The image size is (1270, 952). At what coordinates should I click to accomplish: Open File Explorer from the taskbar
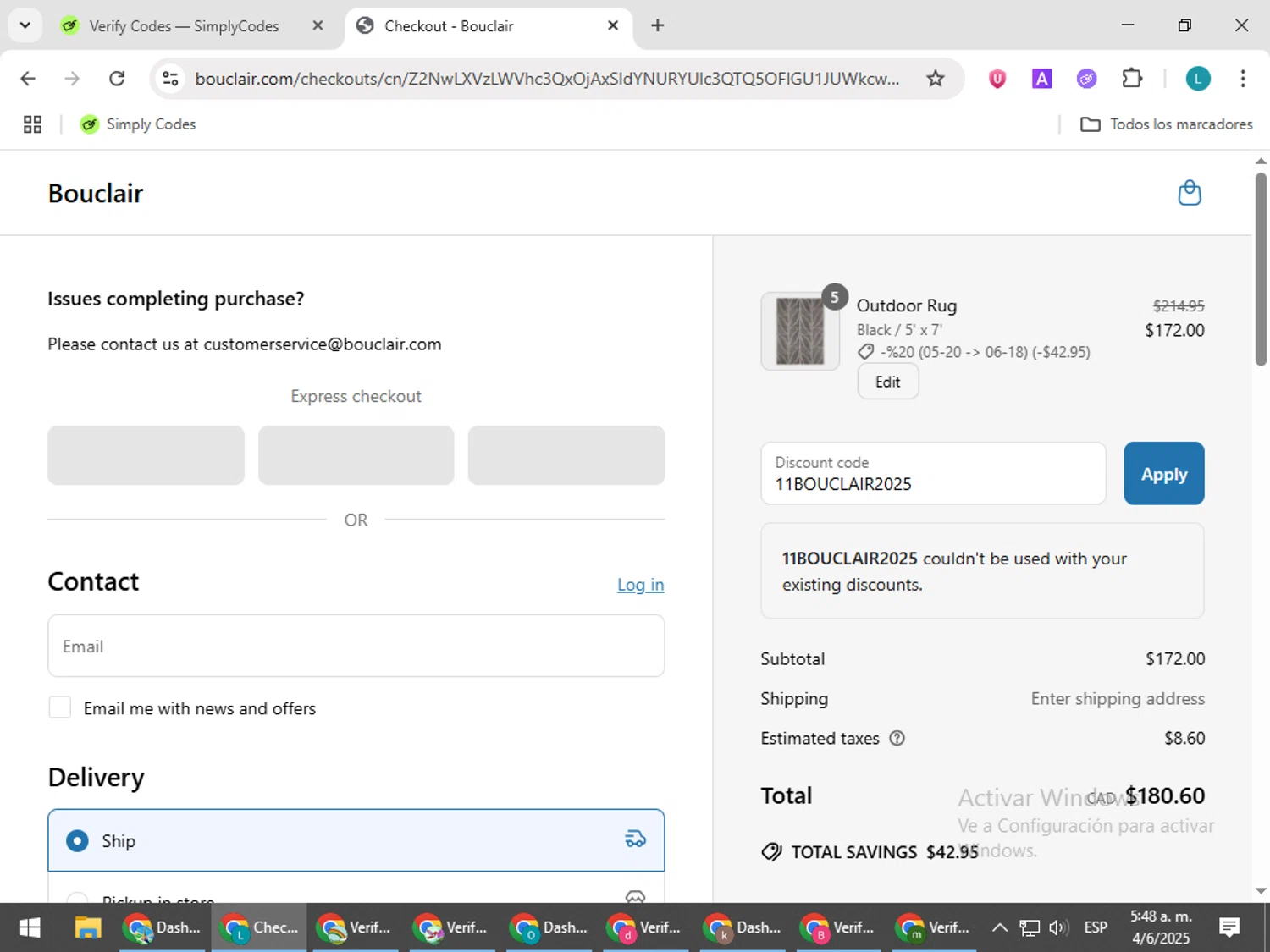coord(88,927)
